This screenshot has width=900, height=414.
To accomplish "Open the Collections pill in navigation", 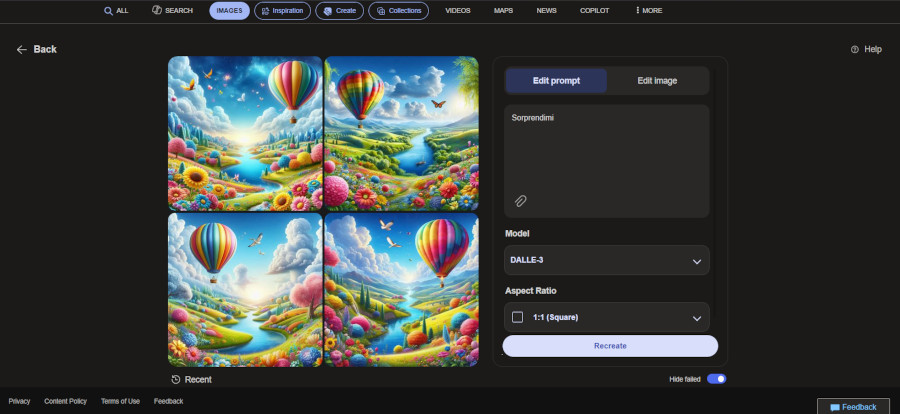I will tap(398, 10).
